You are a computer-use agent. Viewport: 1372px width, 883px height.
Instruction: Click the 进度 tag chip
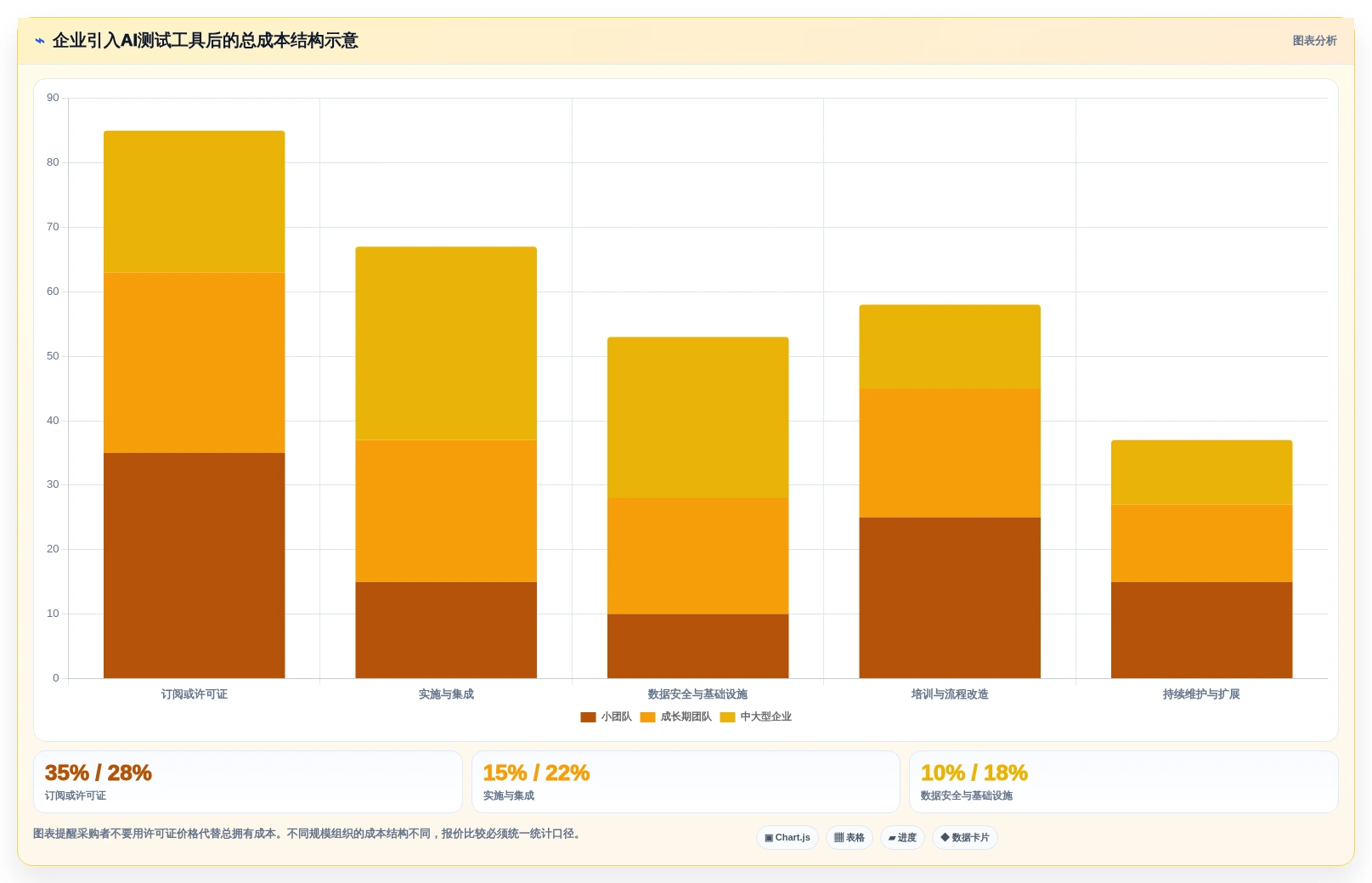[902, 837]
